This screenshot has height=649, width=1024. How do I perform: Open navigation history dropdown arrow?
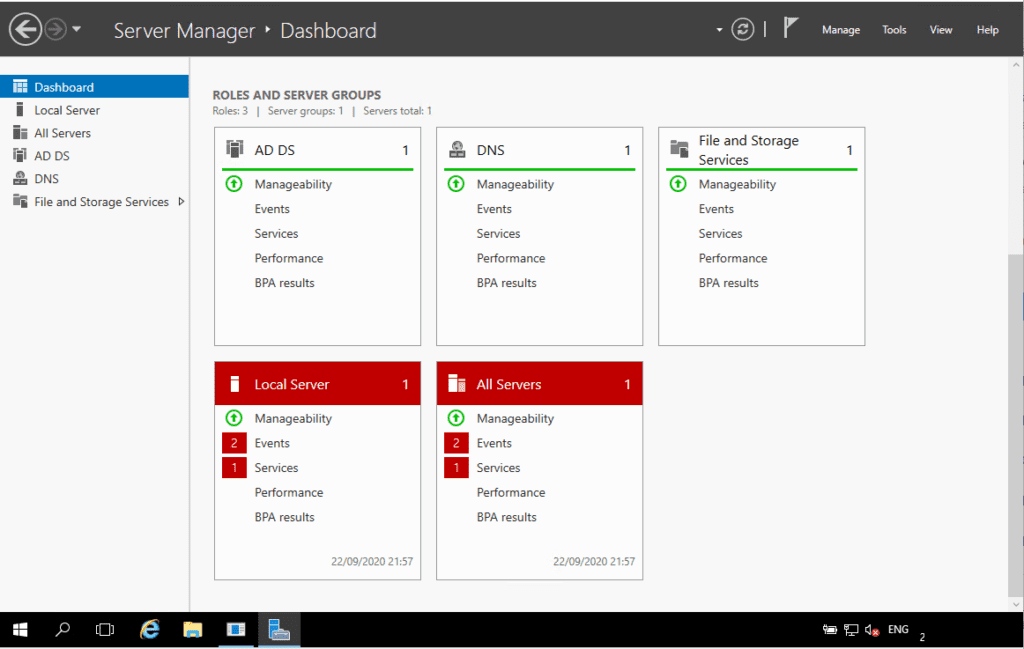76,29
